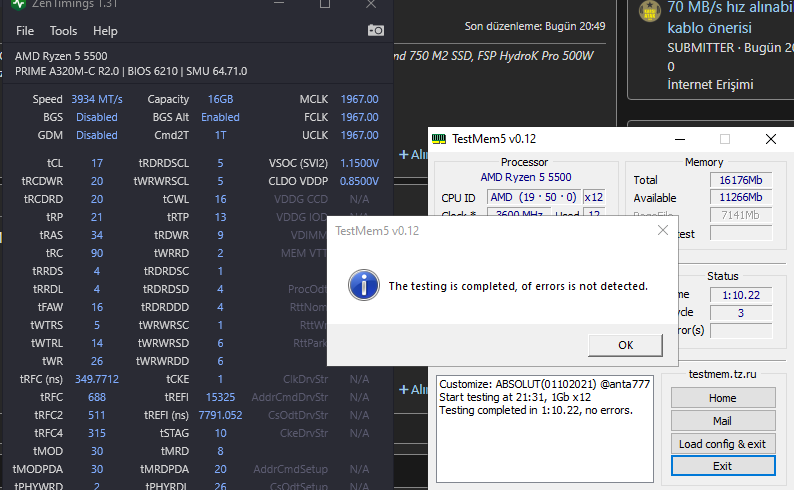This screenshot has height=490, width=794.
Task: Click the Total memory field 16176Mb
Action: [741, 180]
